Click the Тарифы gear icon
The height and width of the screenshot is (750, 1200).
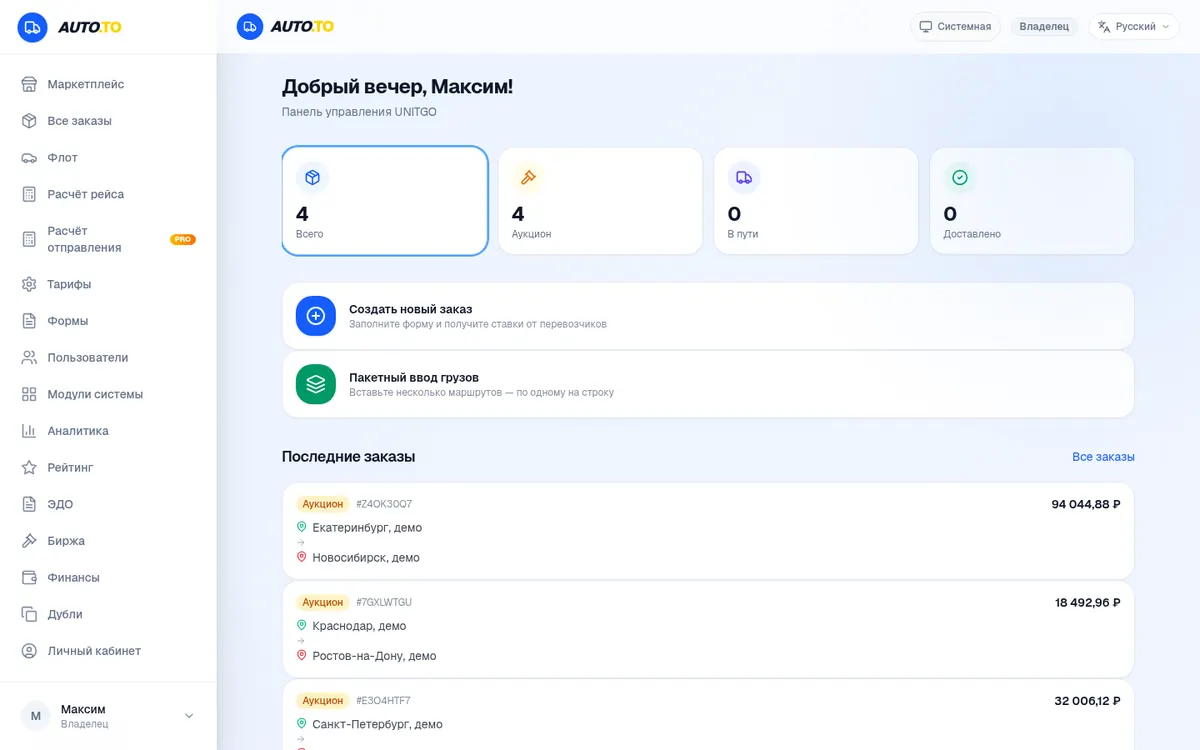[29, 284]
